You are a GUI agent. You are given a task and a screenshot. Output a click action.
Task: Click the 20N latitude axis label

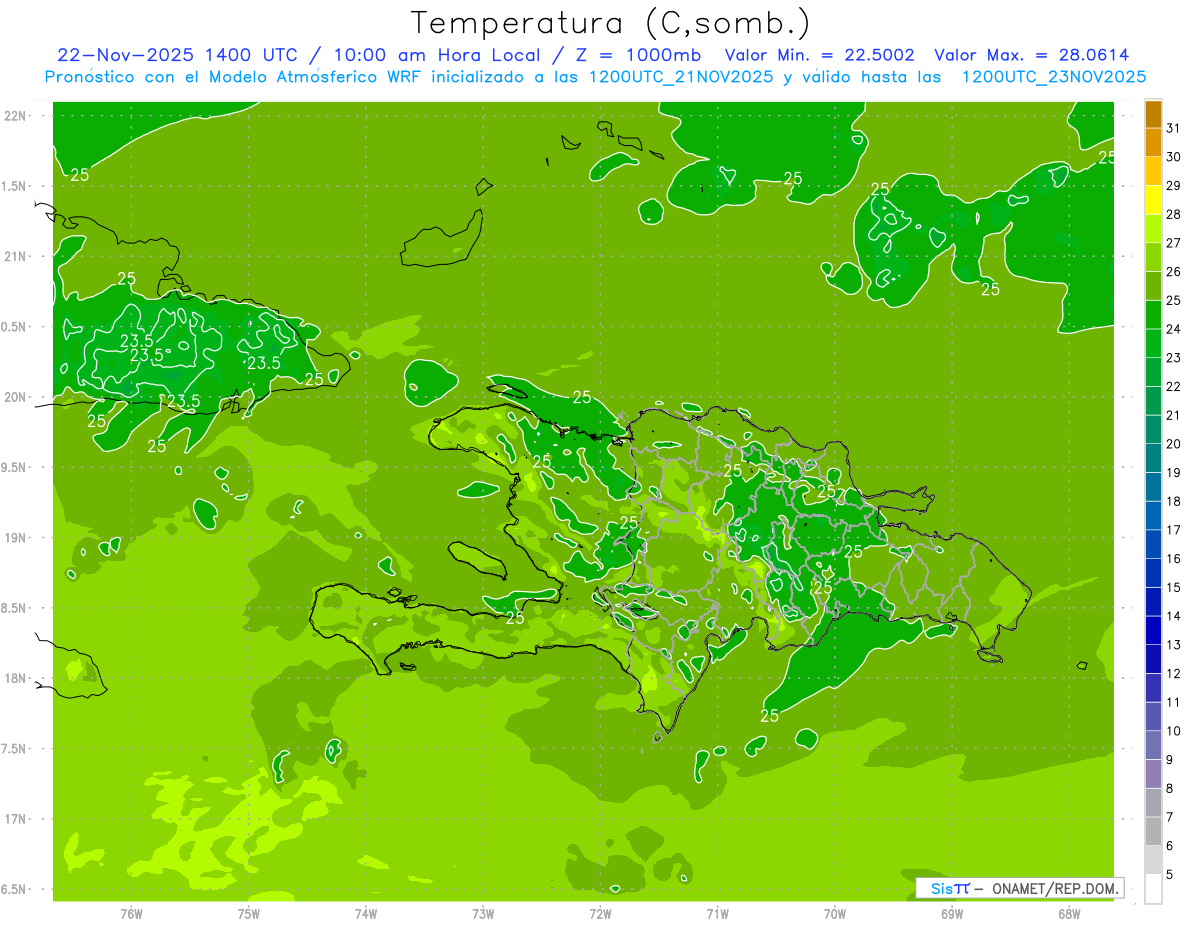pyautogui.click(x=17, y=397)
